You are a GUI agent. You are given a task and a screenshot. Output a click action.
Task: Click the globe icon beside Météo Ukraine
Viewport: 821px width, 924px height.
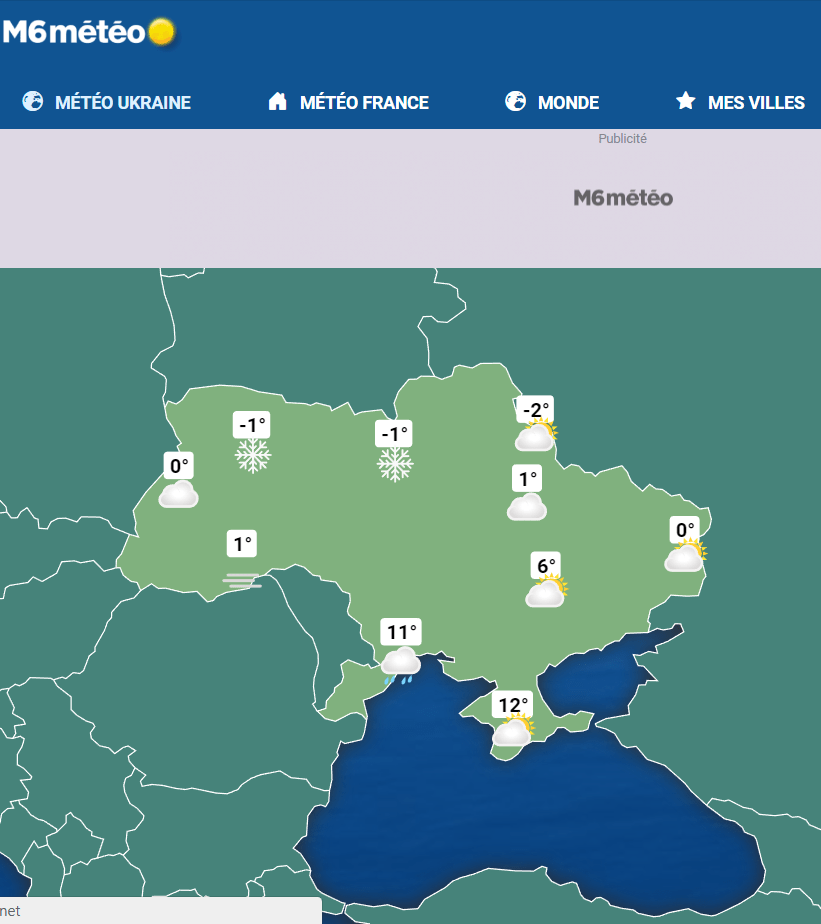[x=32, y=101]
